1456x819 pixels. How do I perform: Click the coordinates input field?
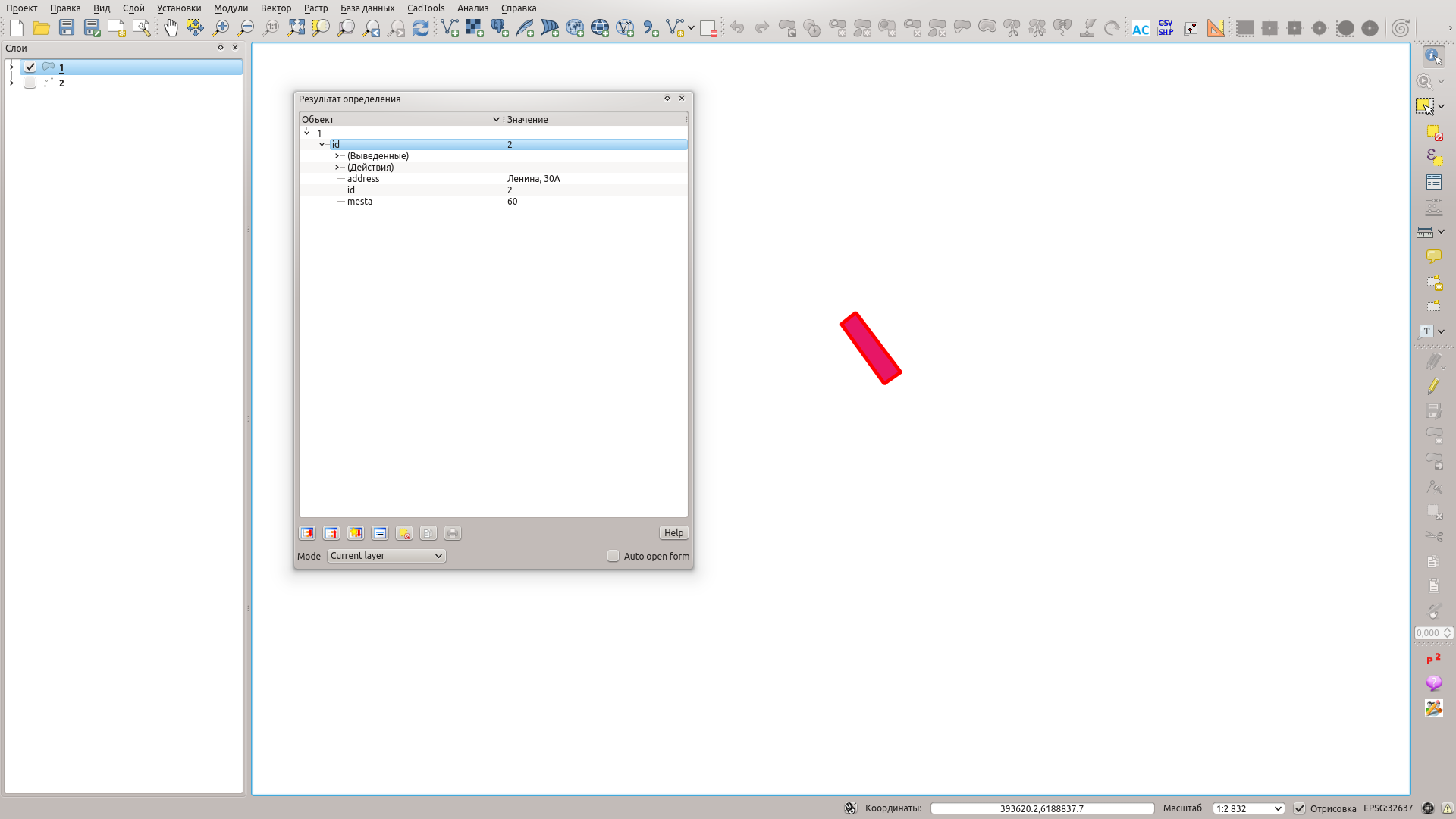click(1041, 808)
